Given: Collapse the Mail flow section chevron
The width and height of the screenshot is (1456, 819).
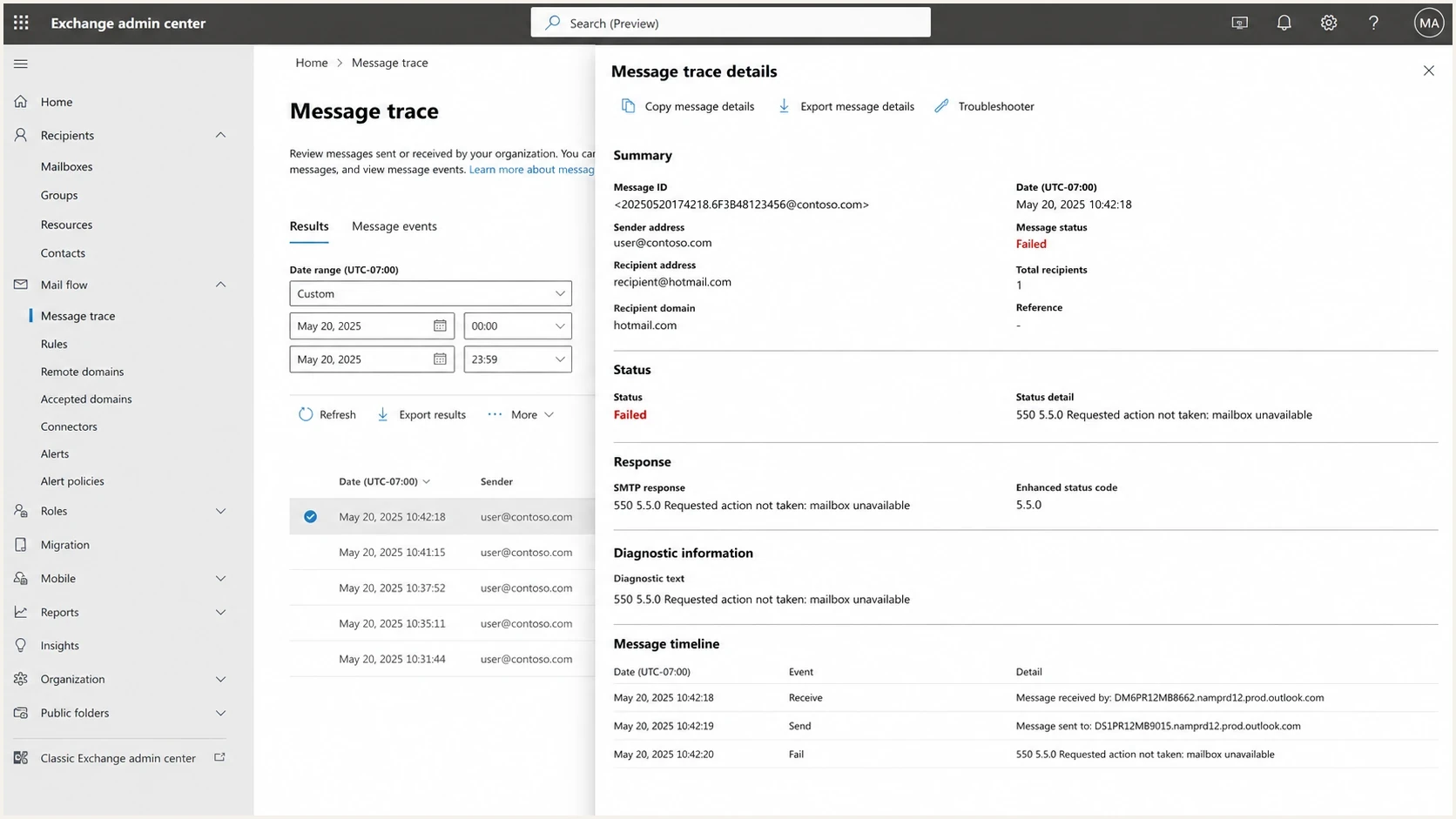Looking at the screenshot, I should click(220, 285).
